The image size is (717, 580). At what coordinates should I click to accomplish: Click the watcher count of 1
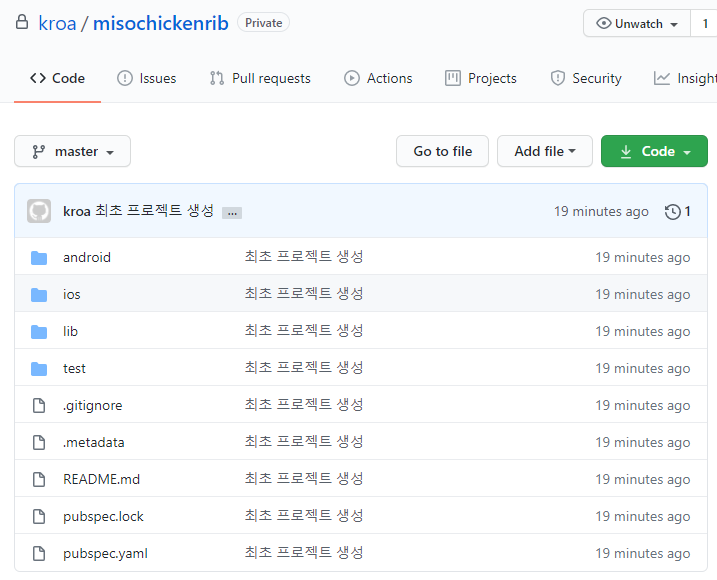pos(704,23)
